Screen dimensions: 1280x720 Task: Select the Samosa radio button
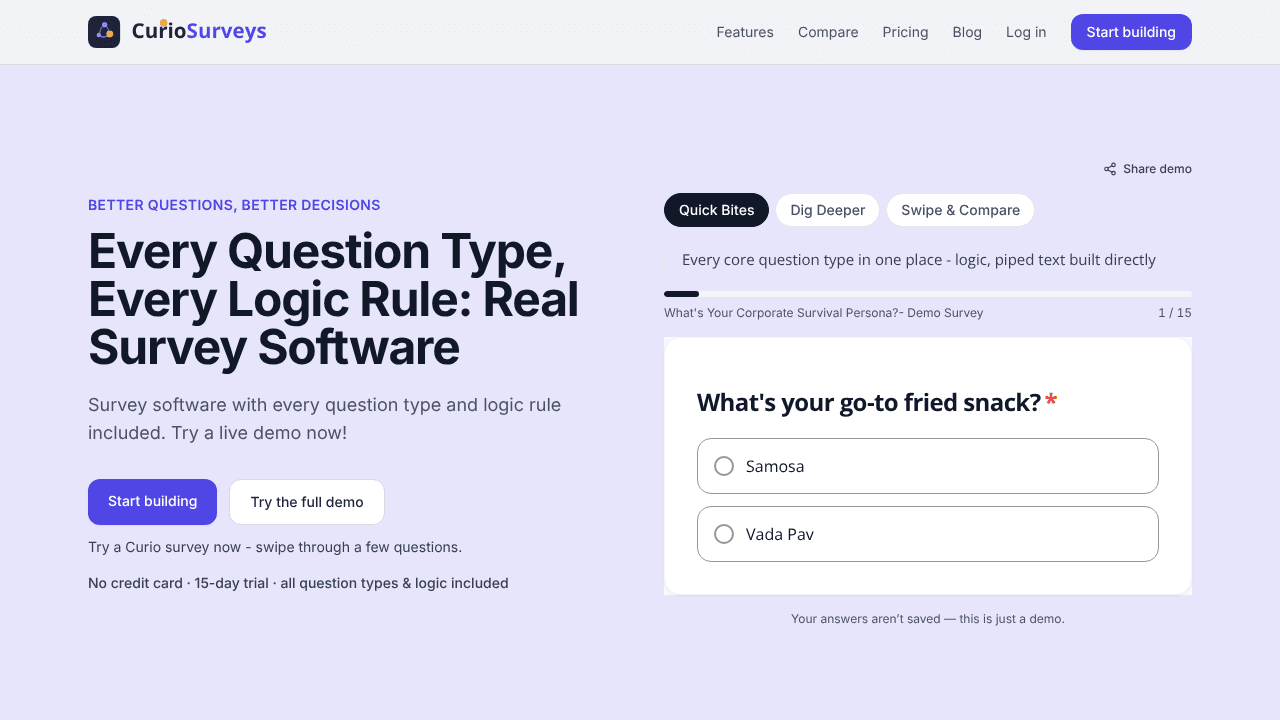(724, 466)
